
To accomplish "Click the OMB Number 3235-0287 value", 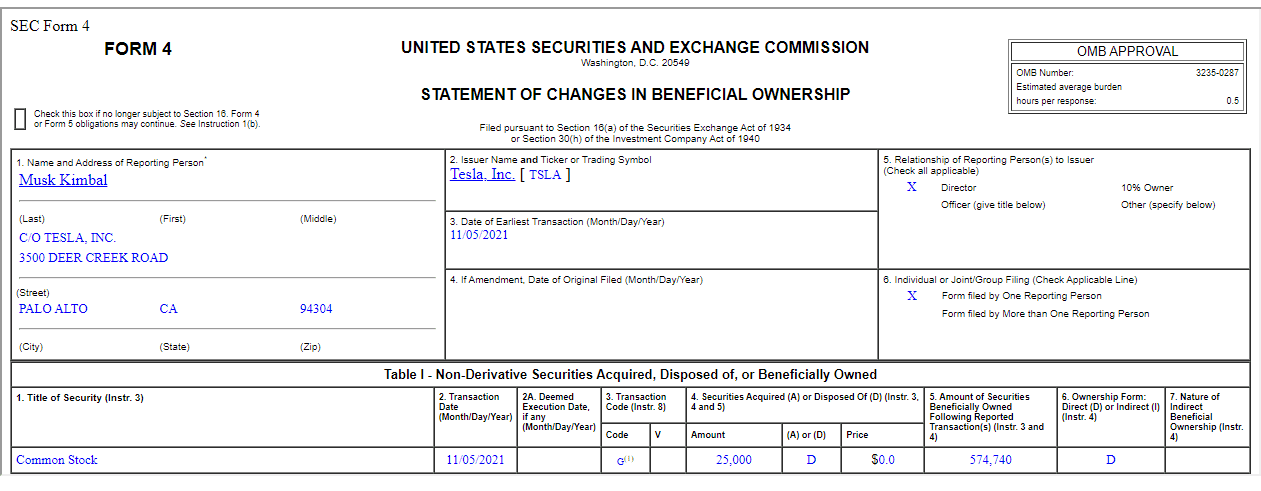I will coord(1217,73).
